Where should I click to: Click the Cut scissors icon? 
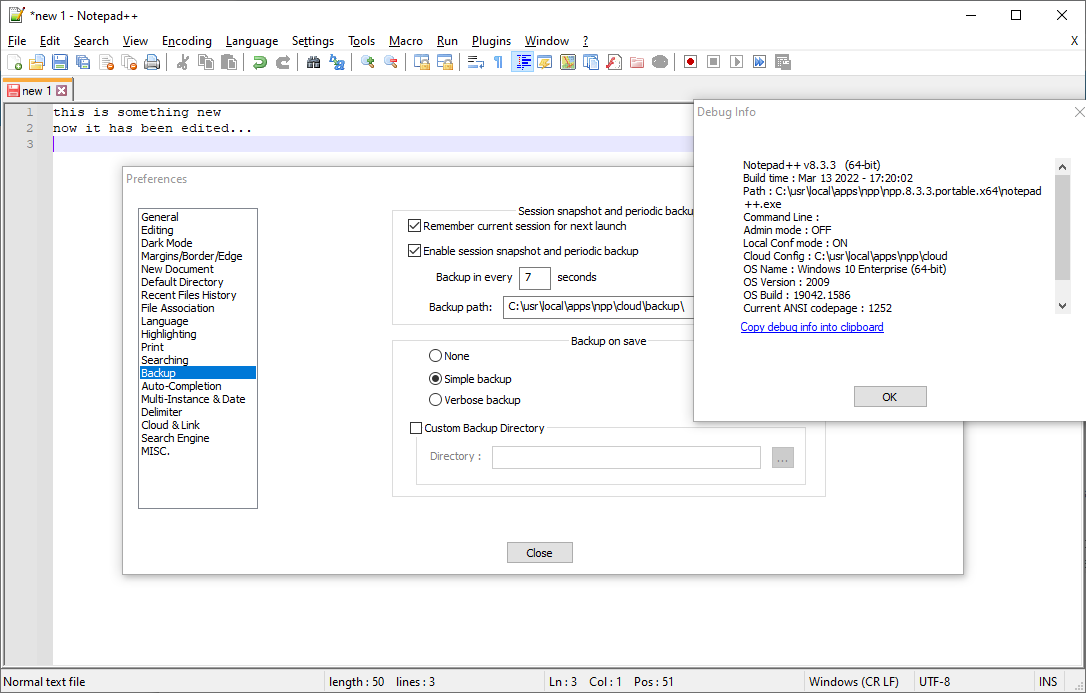point(182,62)
